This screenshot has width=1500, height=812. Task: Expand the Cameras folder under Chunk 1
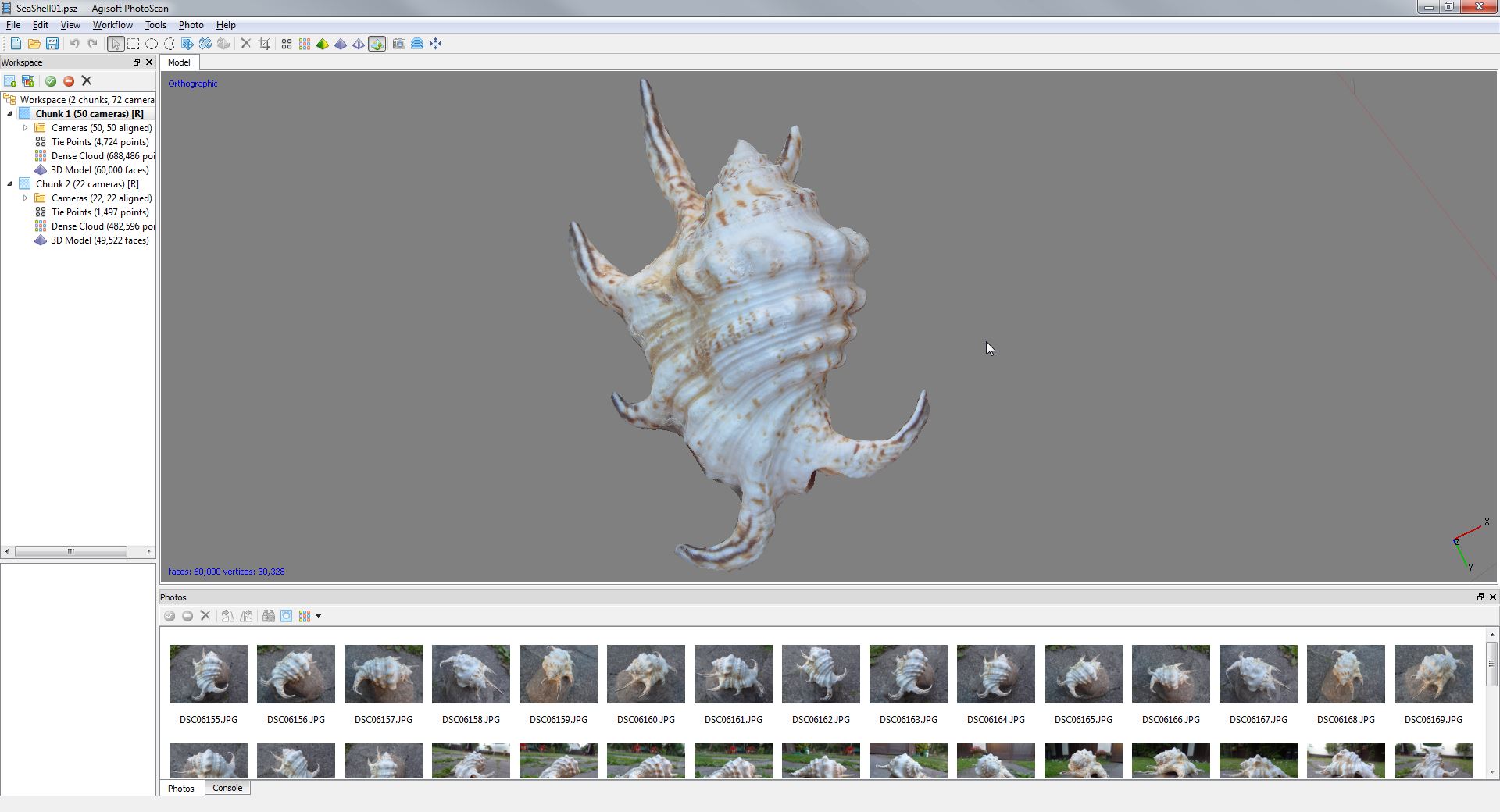(x=24, y=127)
